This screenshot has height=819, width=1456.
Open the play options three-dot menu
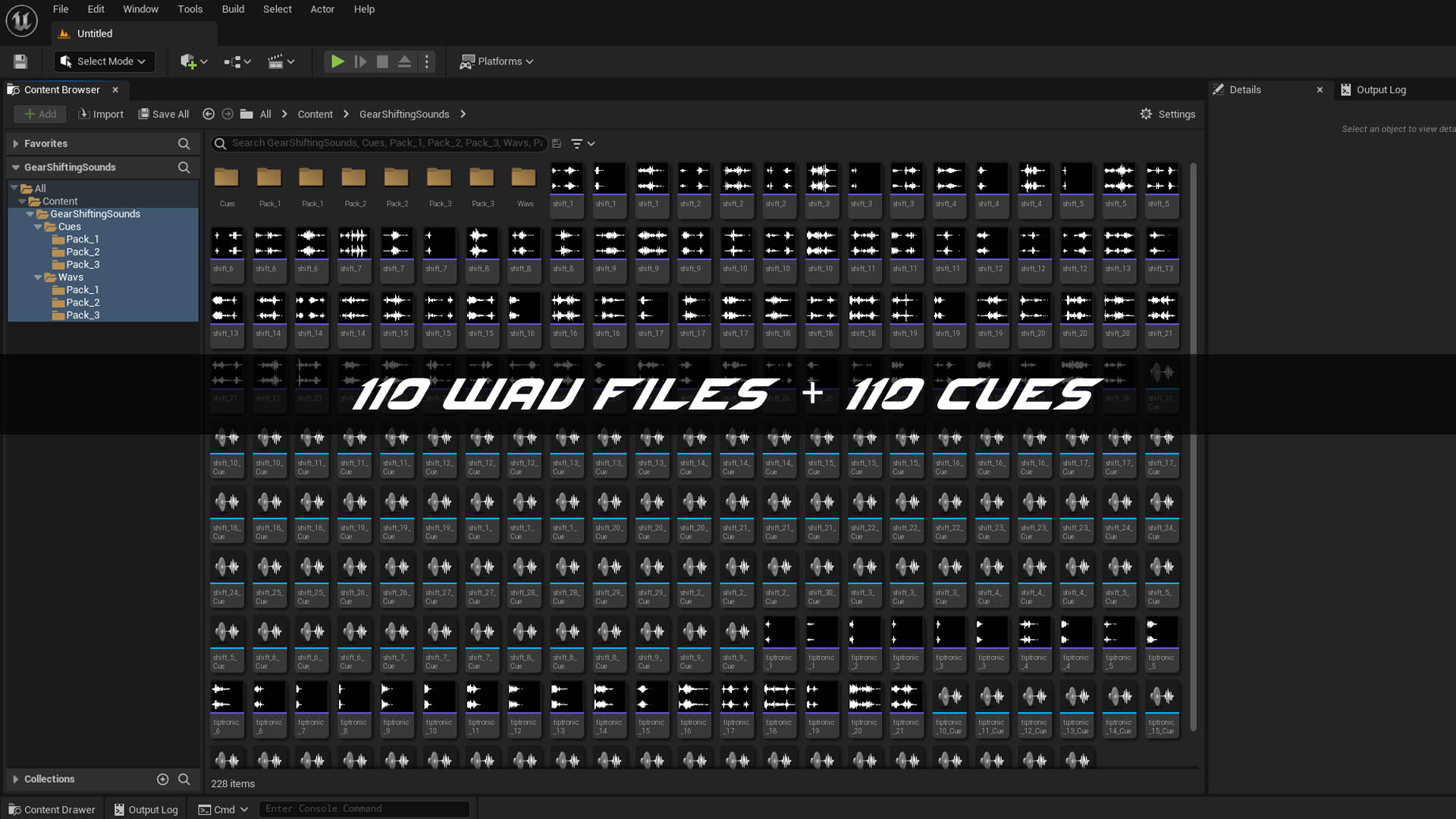[427, 61]
